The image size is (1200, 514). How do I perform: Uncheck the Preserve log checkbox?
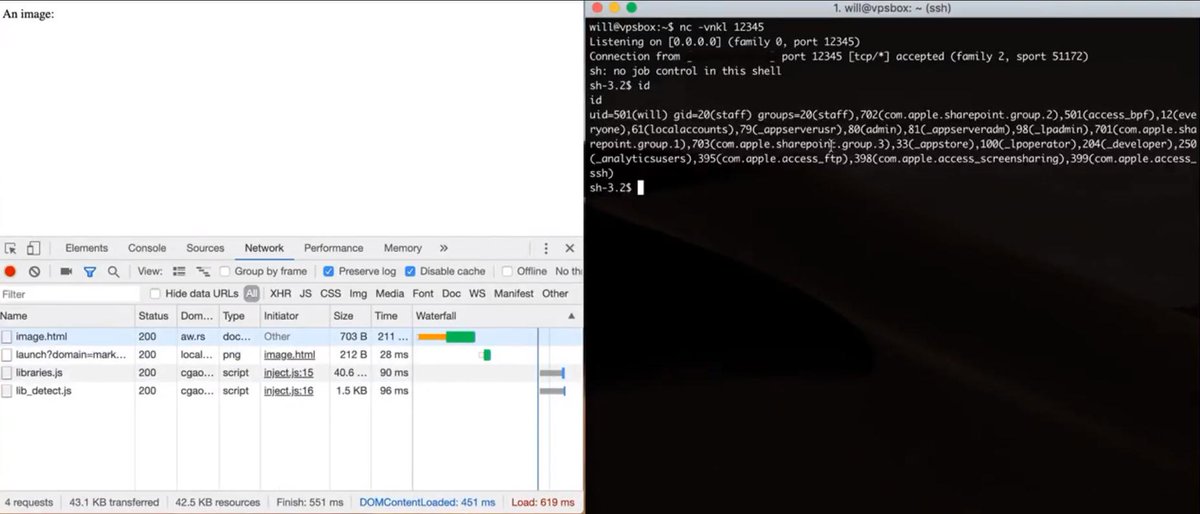click(x=329, y=271)
